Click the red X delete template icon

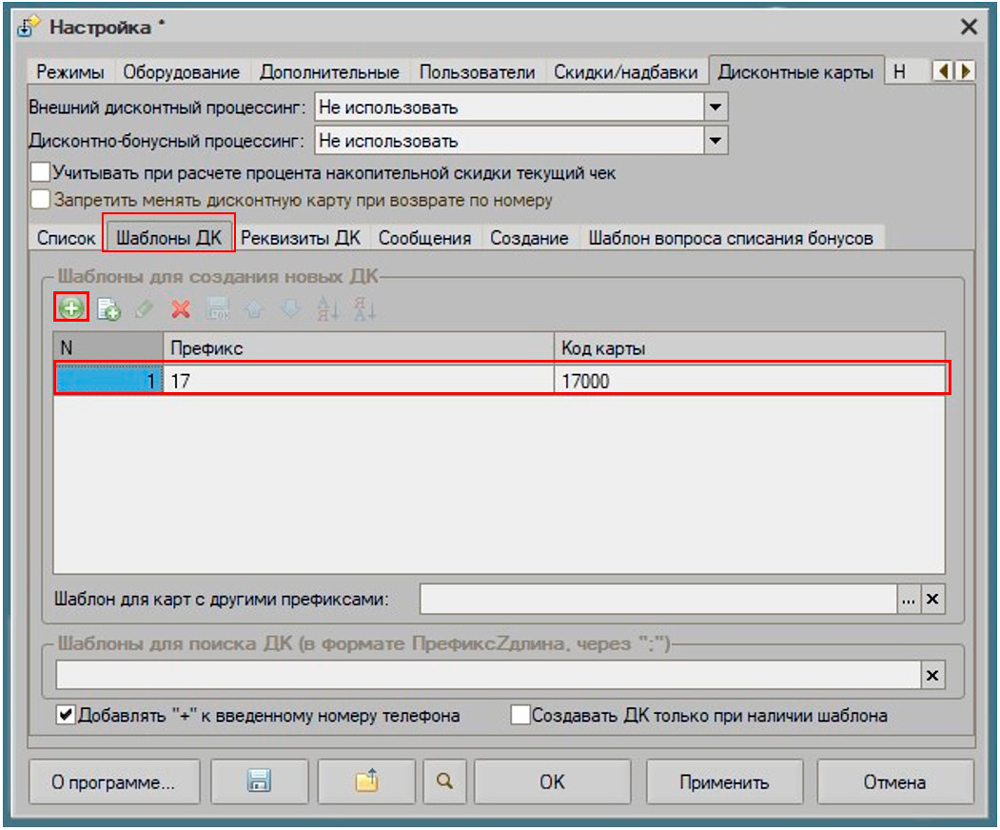[181, 310]
